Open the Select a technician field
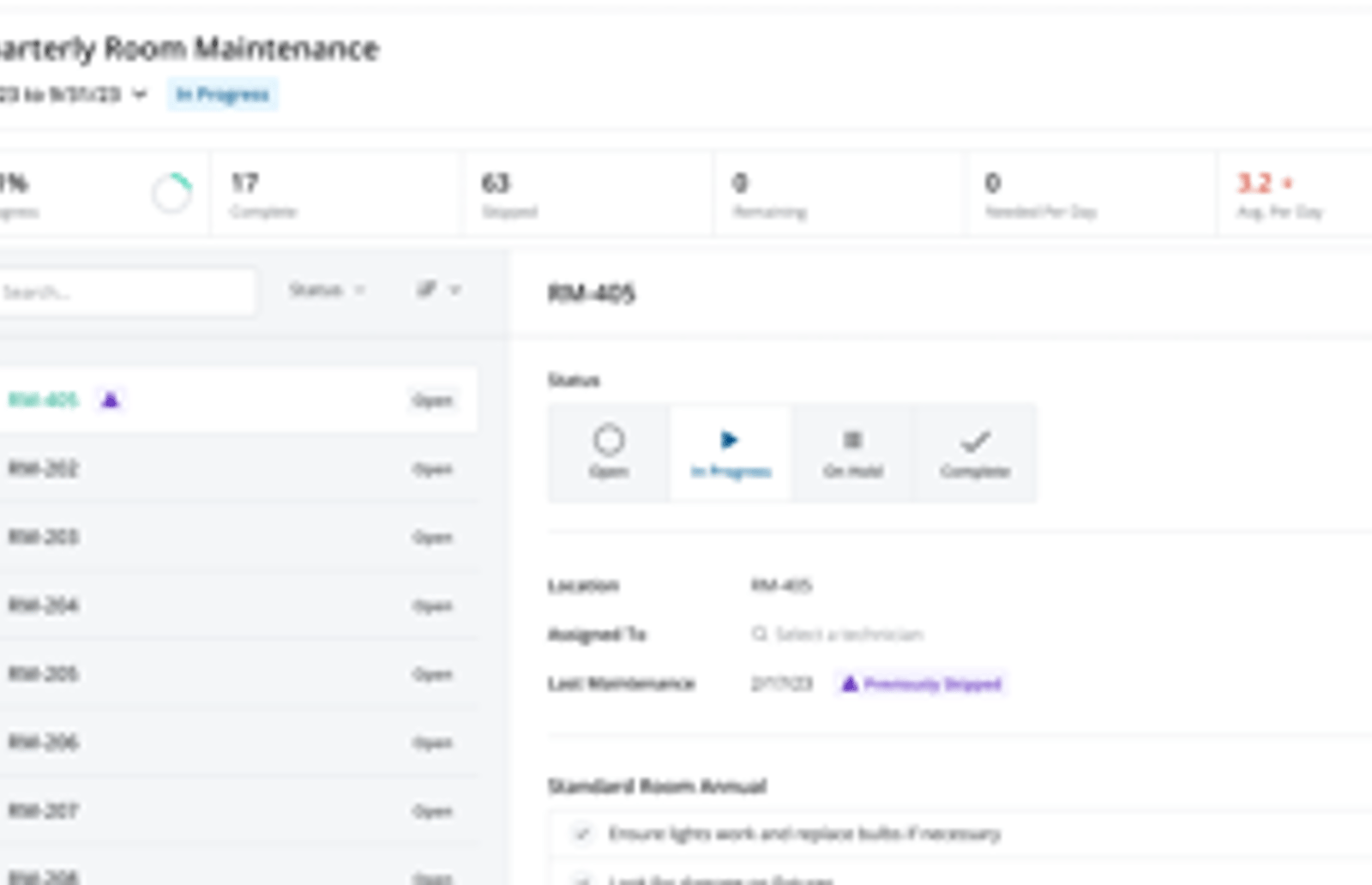The width and height of the screenshot is (1372, 885). [x=838, y=635]
